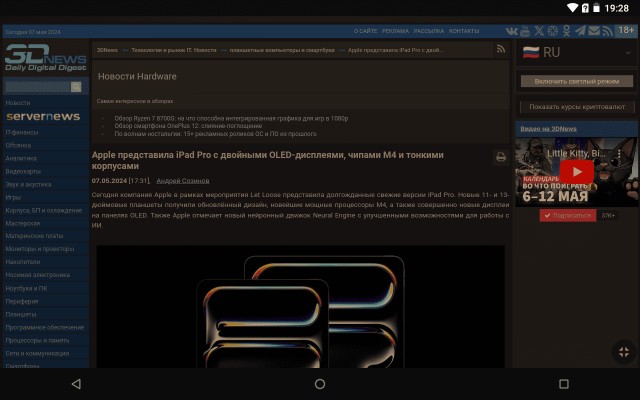Click the 37K+ subscriber count
Viewport: 640px width, 400px height.
point(608,215)
